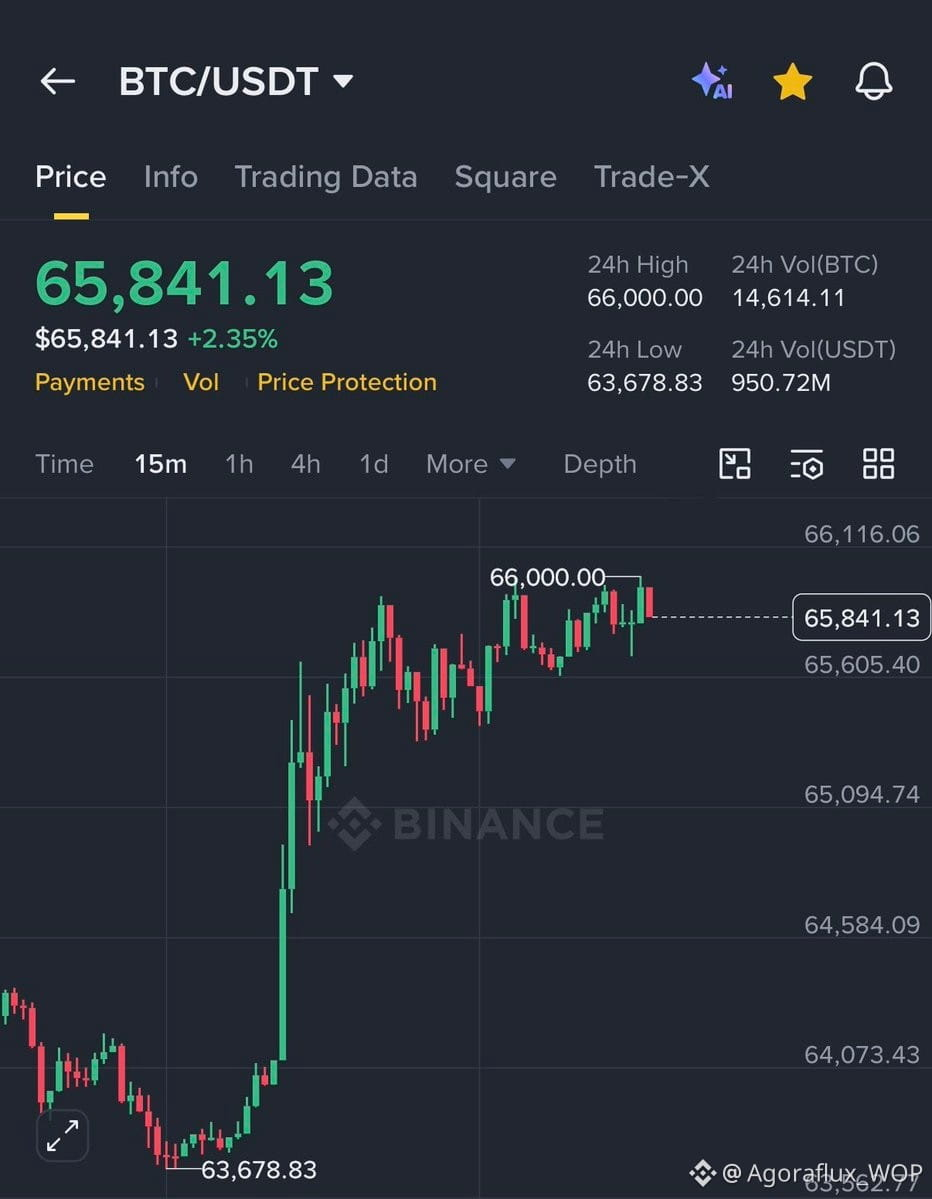
Task: Tap the Price Protection tag
Action: [347, 382]
